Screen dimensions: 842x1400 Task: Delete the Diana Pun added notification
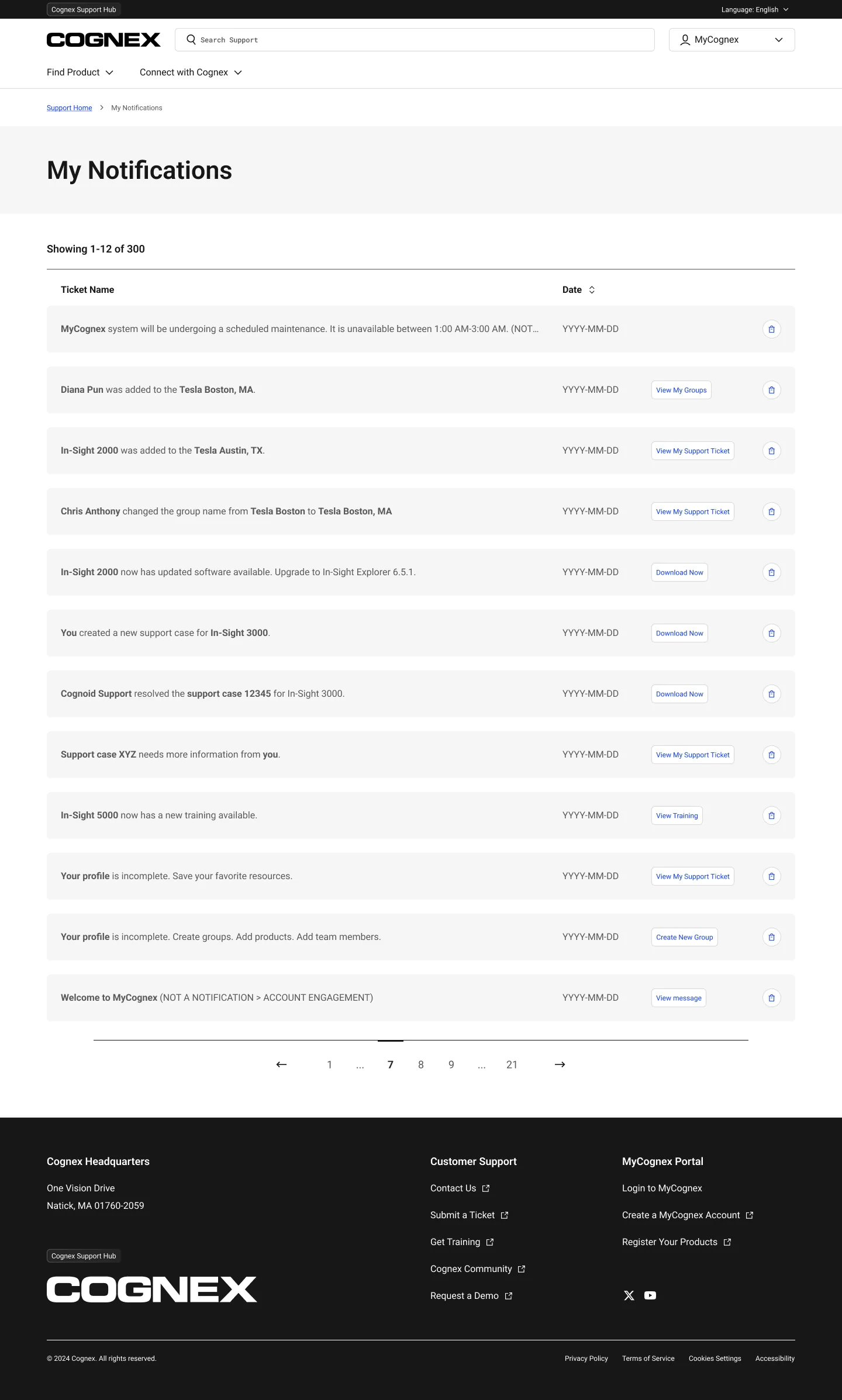[771, 390]
